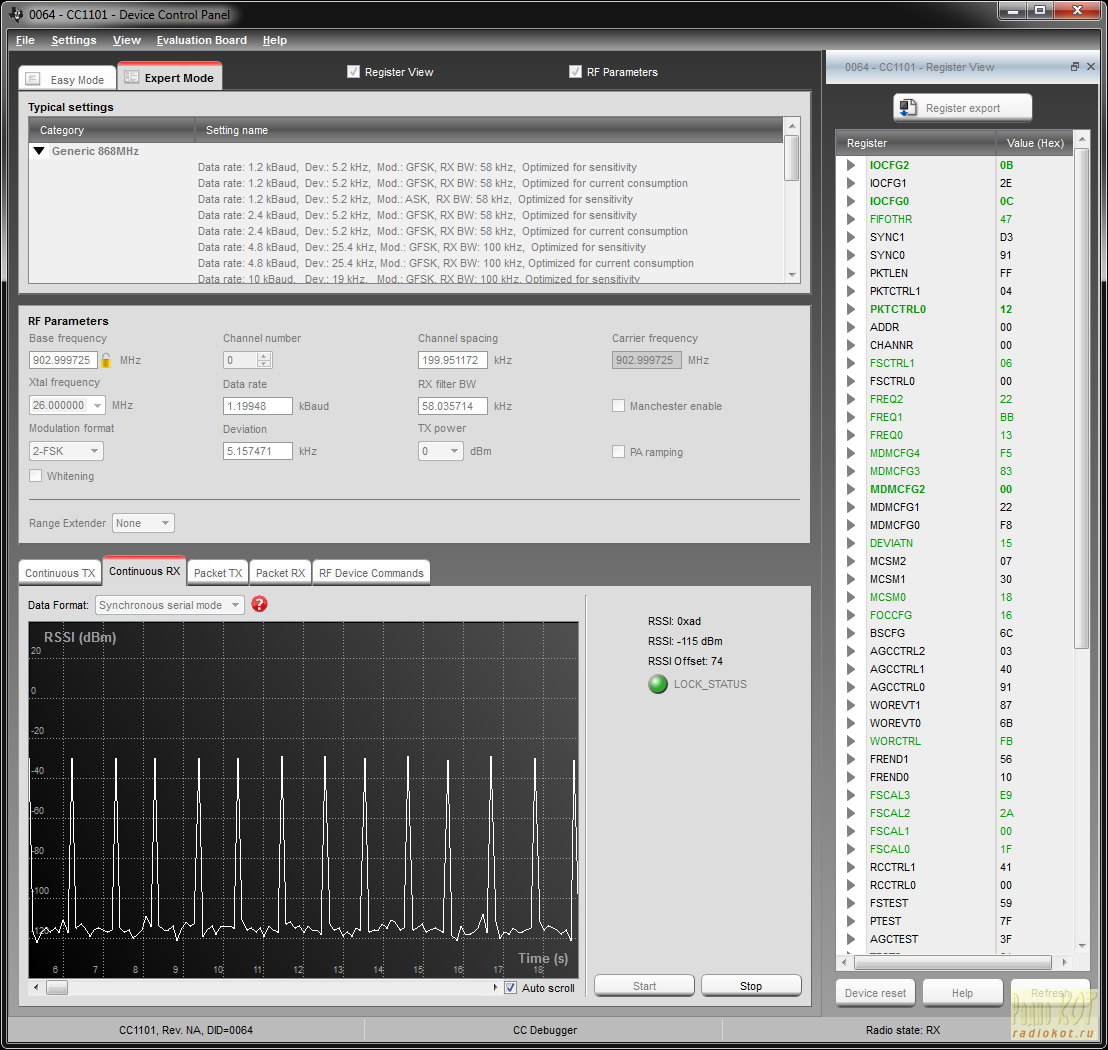
Task: Toggle the Register View checkbox
Action: [x=353, y=71]
